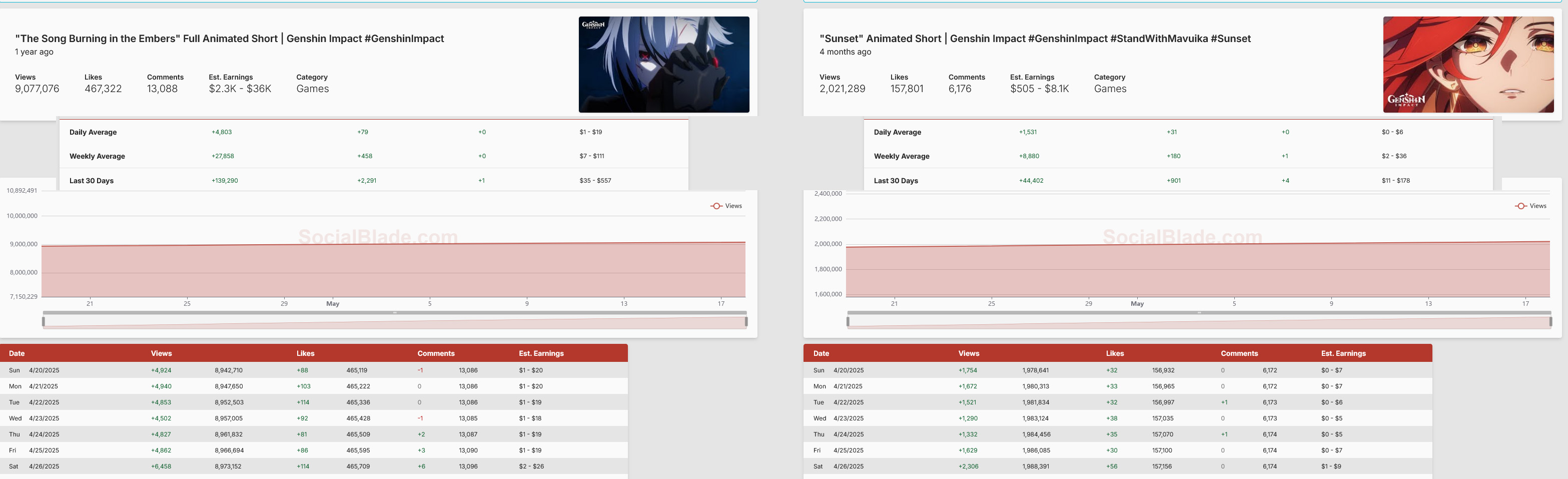
Task: Grab the left range handle under Sunset chart
Action: coord(848,321)
